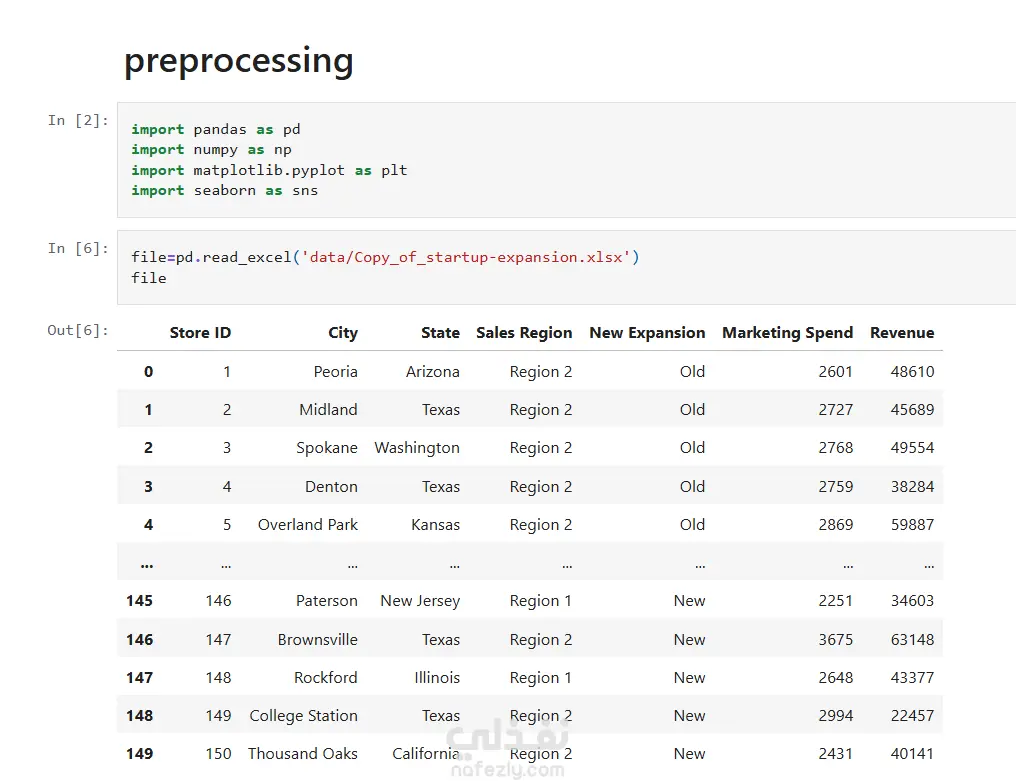Click the In [6] prompt label
The height and width of the screenshot is (781, 1016).
click(x=78, y=249)
